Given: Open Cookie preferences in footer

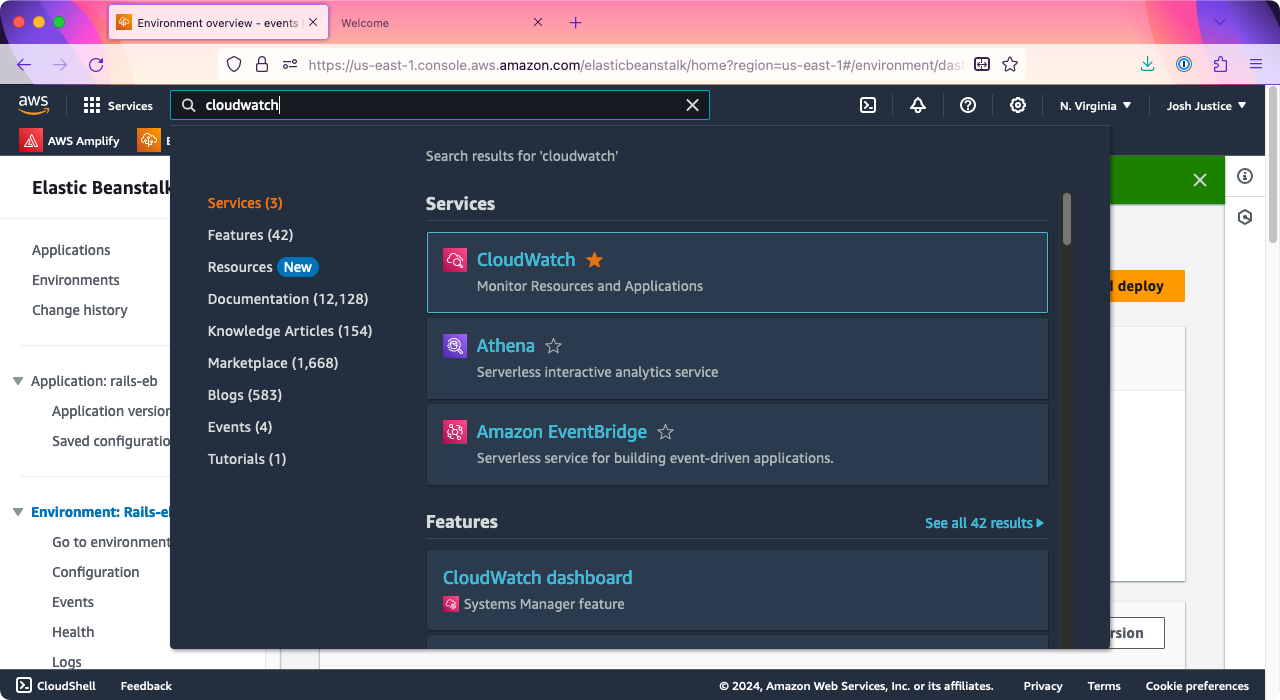Looking at the screenshot, I should 1197,686.
